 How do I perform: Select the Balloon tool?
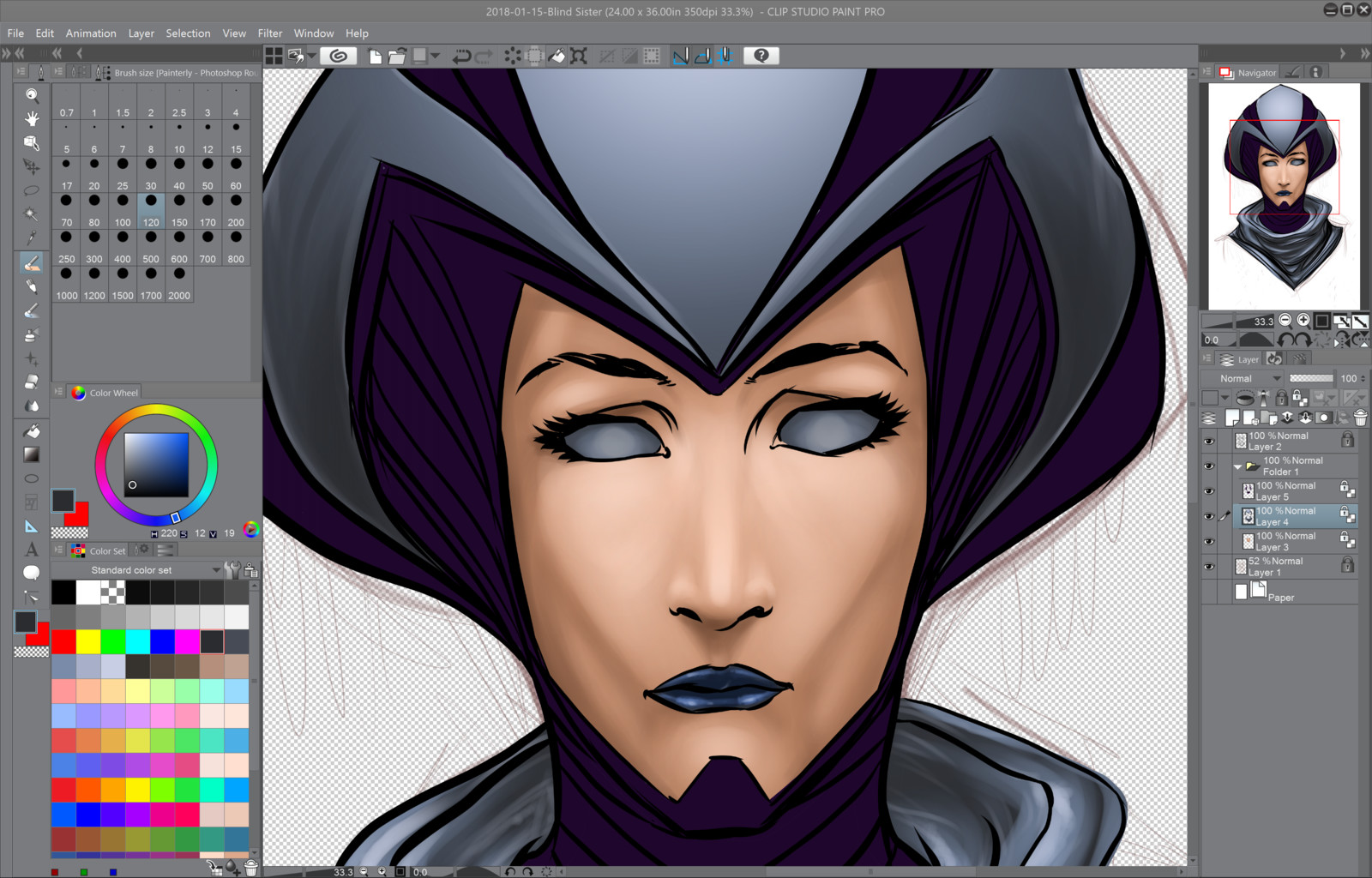[x=32, y=573]
